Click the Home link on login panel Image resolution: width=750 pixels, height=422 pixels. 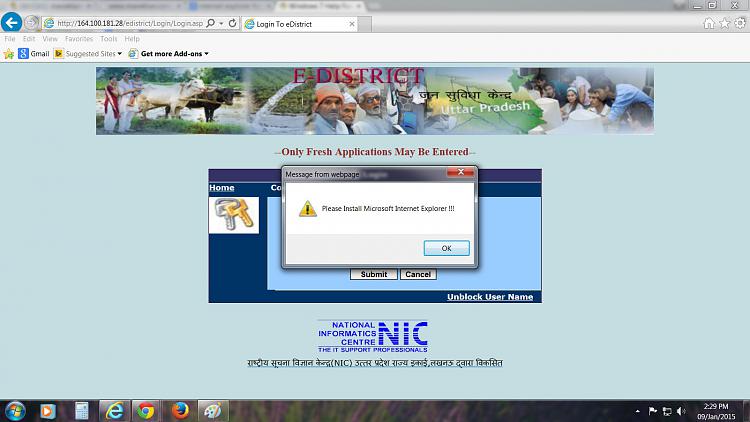click(221, 188)
